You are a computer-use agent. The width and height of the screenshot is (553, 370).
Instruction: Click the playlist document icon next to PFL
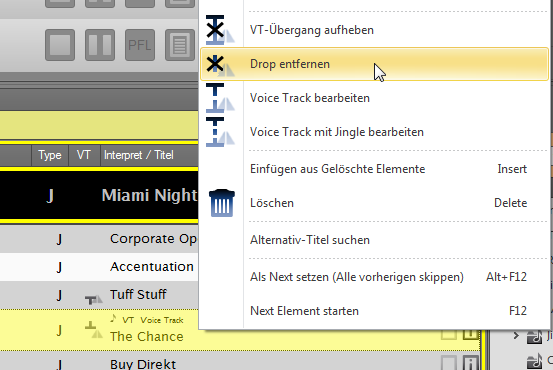point(180,45)
